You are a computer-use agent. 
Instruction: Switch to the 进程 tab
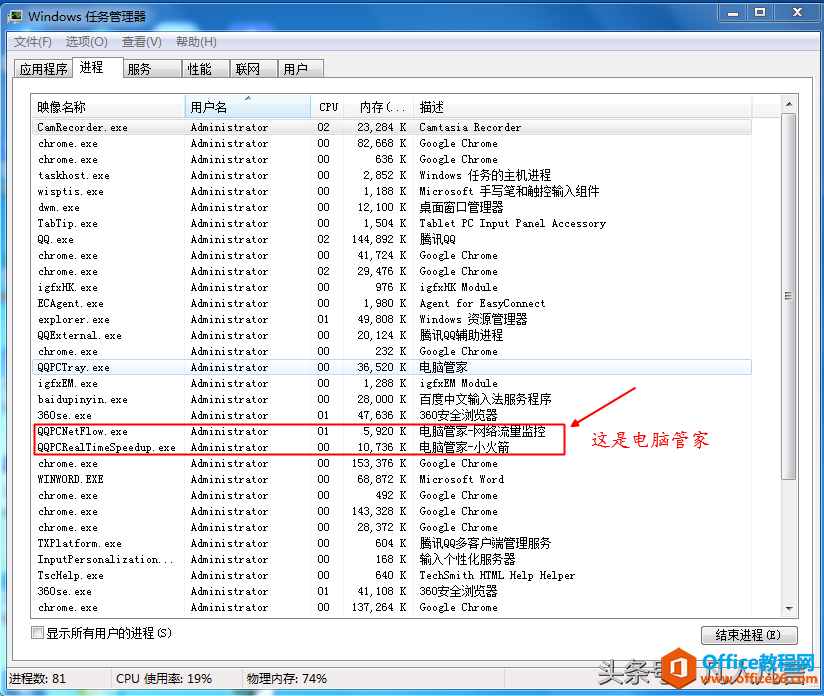pos(97,67)
